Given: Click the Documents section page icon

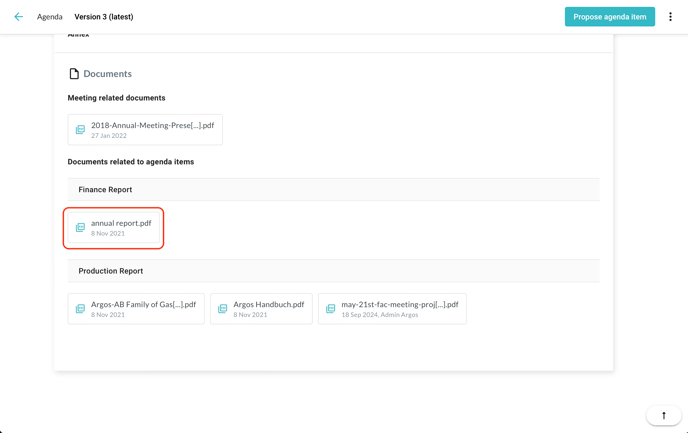Looking at the screenshot, I should pyautogui.click(x=74, y=74).
